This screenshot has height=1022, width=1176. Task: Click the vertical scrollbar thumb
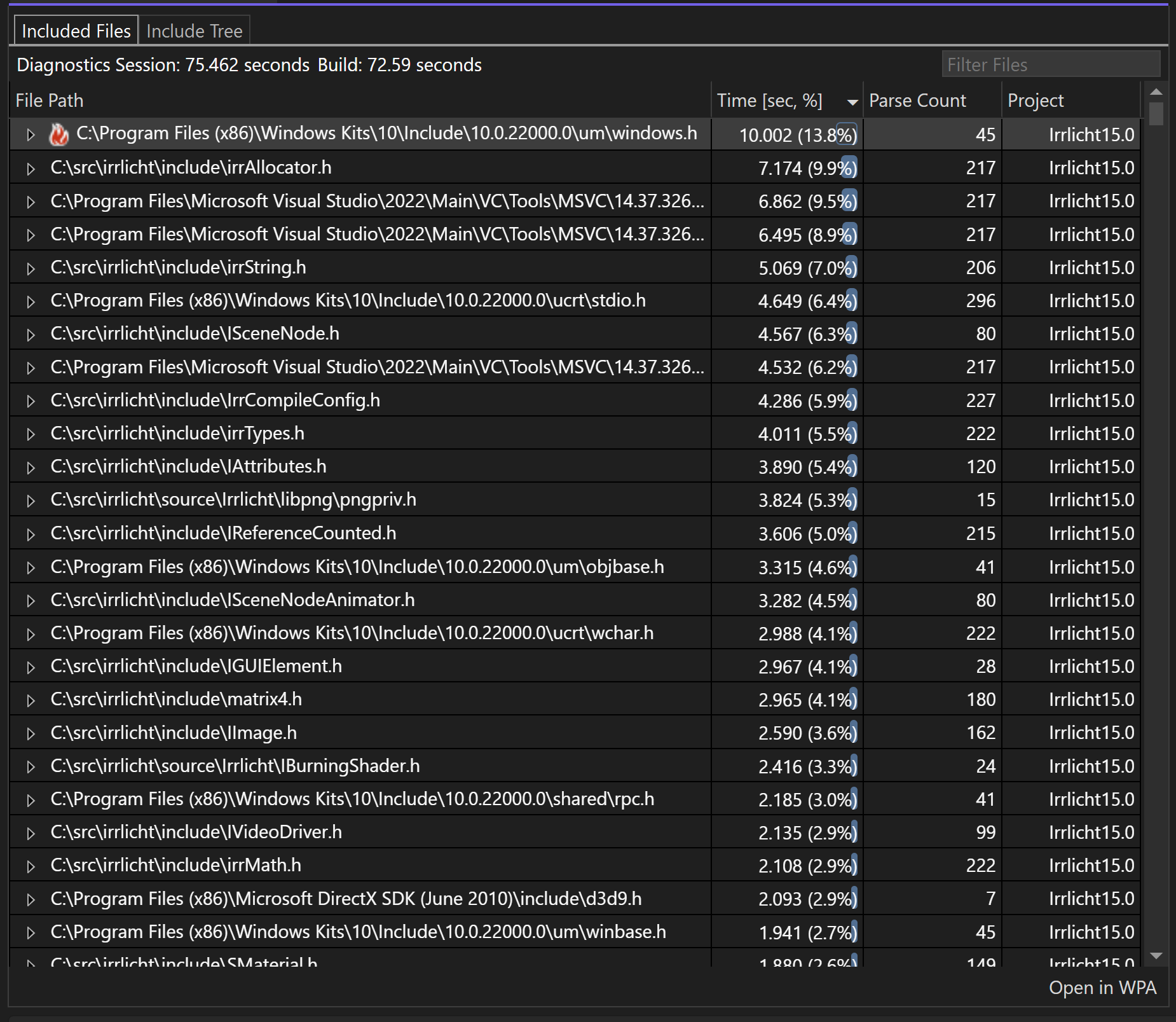coord(1156,114)
